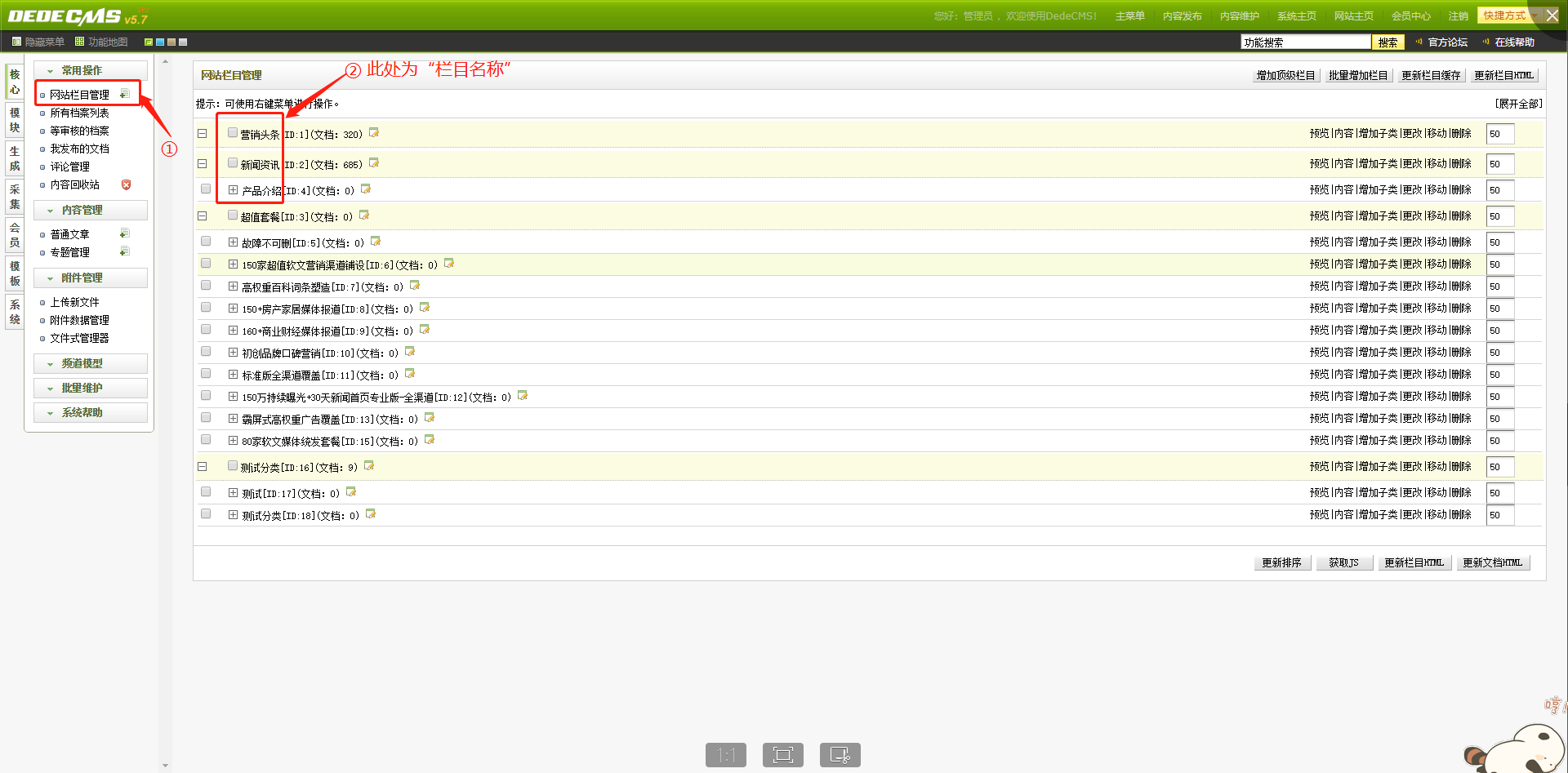Click the add-document icon beside 普通文章
Image resolution: width=1568 pixels, height=773 pixels.
click(x=124, y=233)
